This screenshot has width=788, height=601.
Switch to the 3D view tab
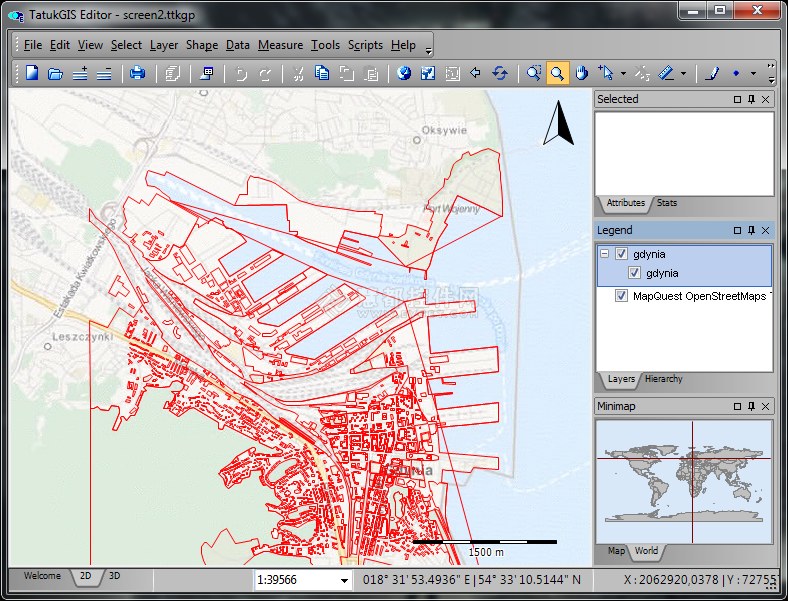click(x=115, y=576)
